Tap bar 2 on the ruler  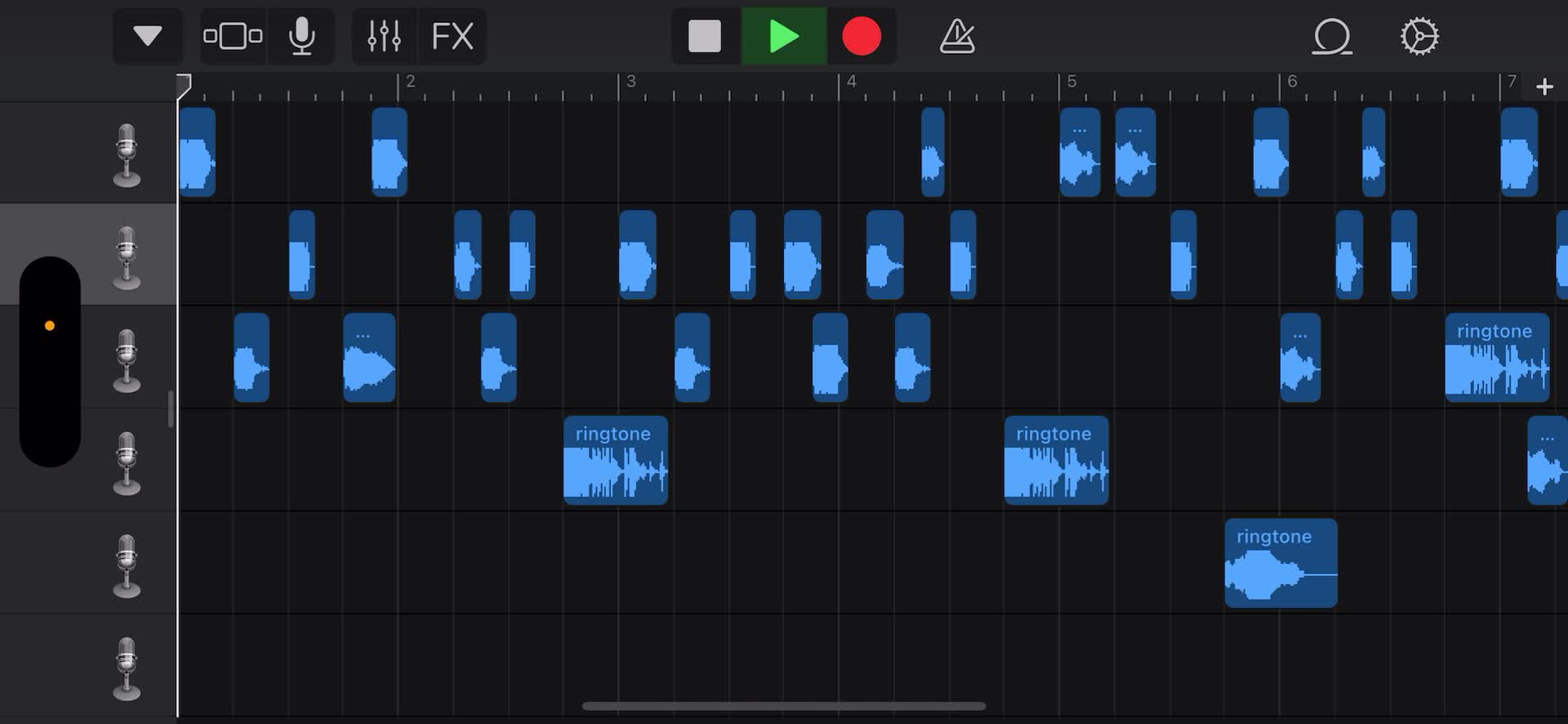tap(410, 82)
